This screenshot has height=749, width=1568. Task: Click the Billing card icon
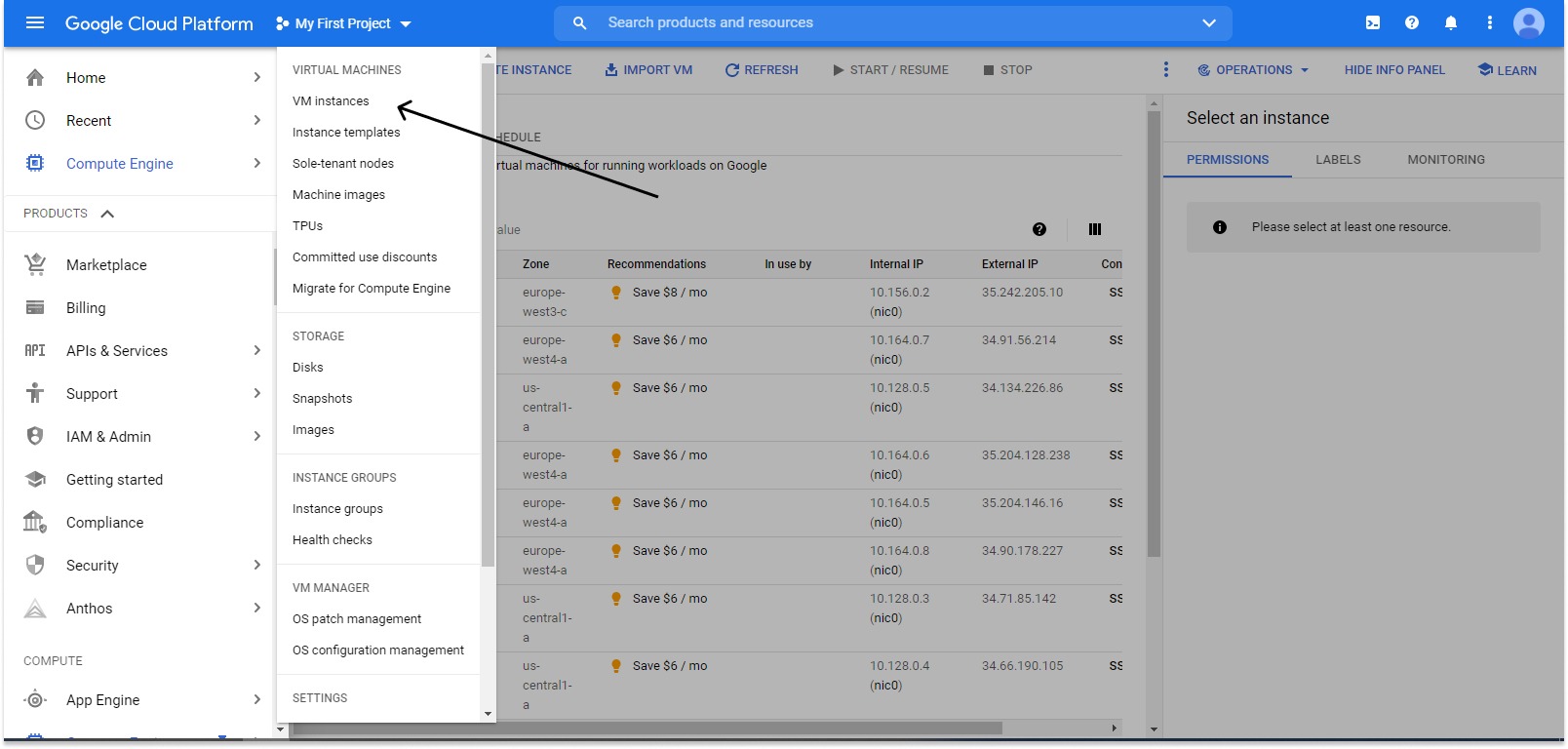pos(35,307)
